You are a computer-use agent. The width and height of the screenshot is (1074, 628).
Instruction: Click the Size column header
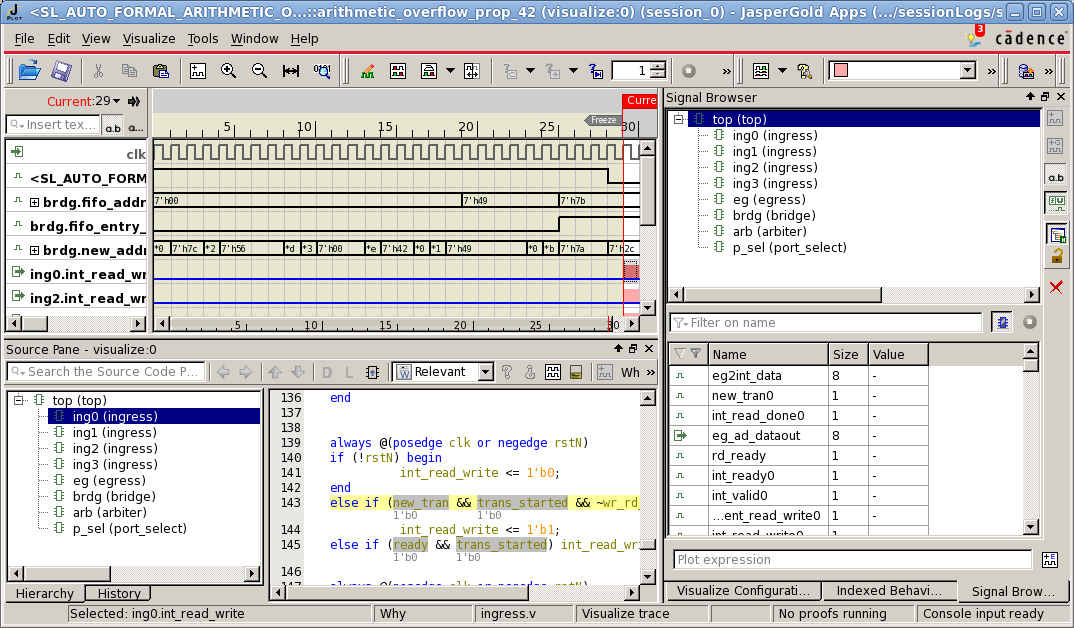pyautogui.click(x=848, y=354)
